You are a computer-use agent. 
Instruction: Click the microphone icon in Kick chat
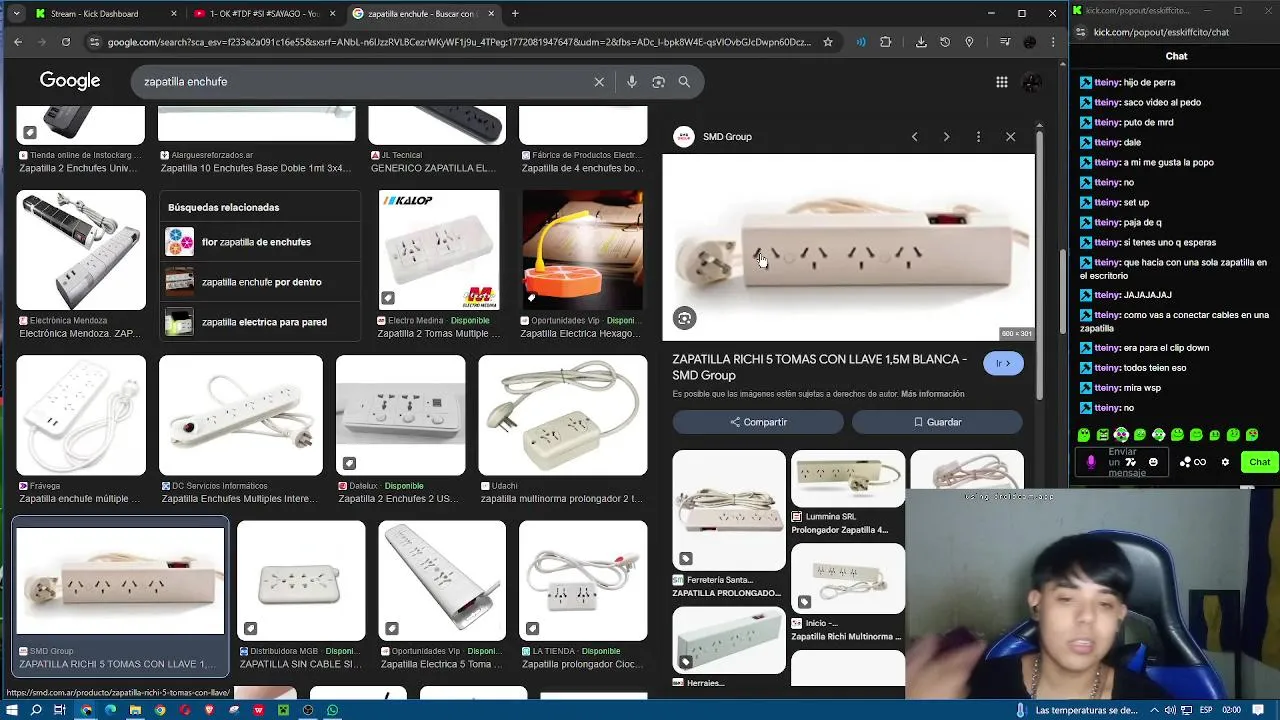pyautogui.click(x=1091, y=462)
